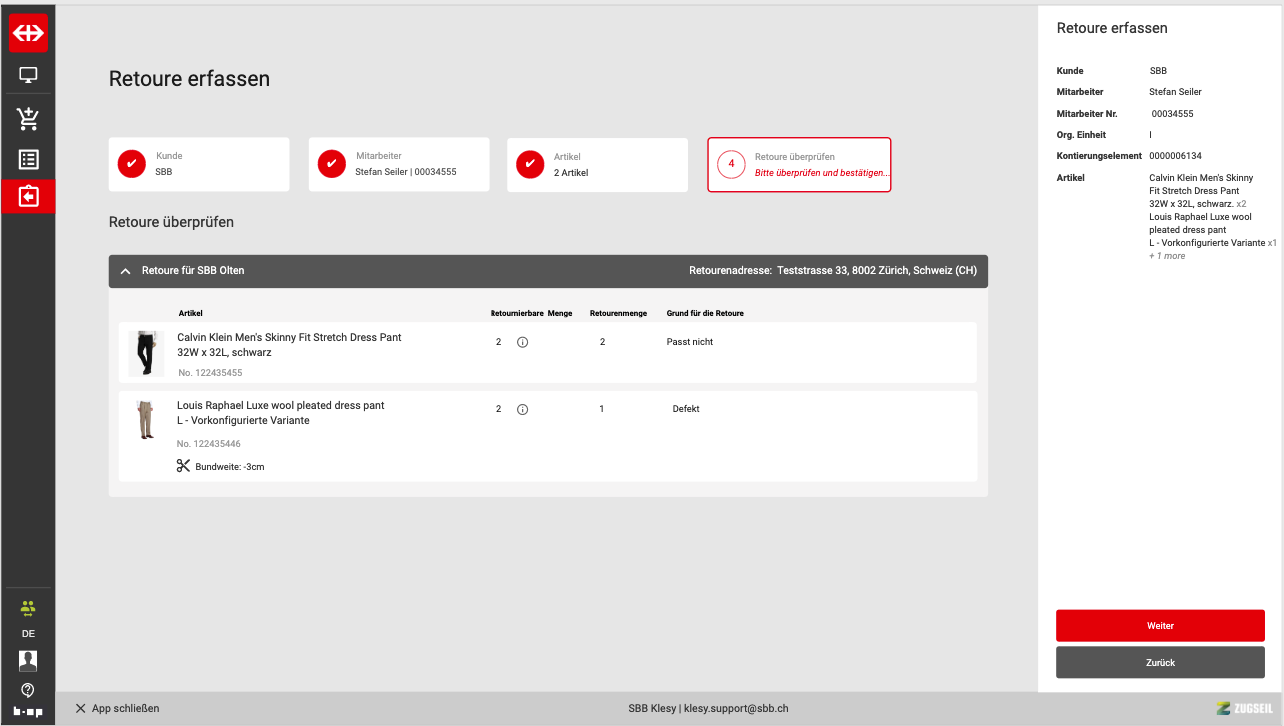Open the monitor dashboard icon
Viewport: 1284px width, 726px height.
[x=28, y=75]
